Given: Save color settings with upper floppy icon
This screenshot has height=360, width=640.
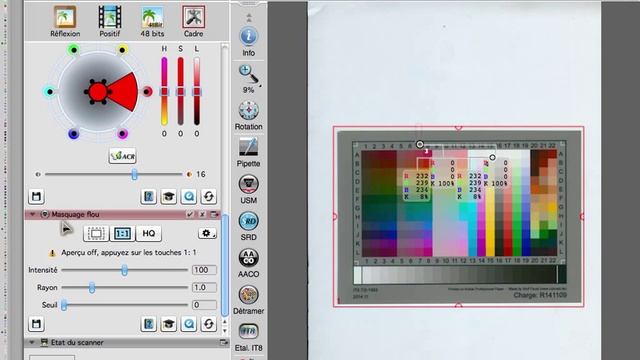Looking at the screenshot, I should point(36,196).
